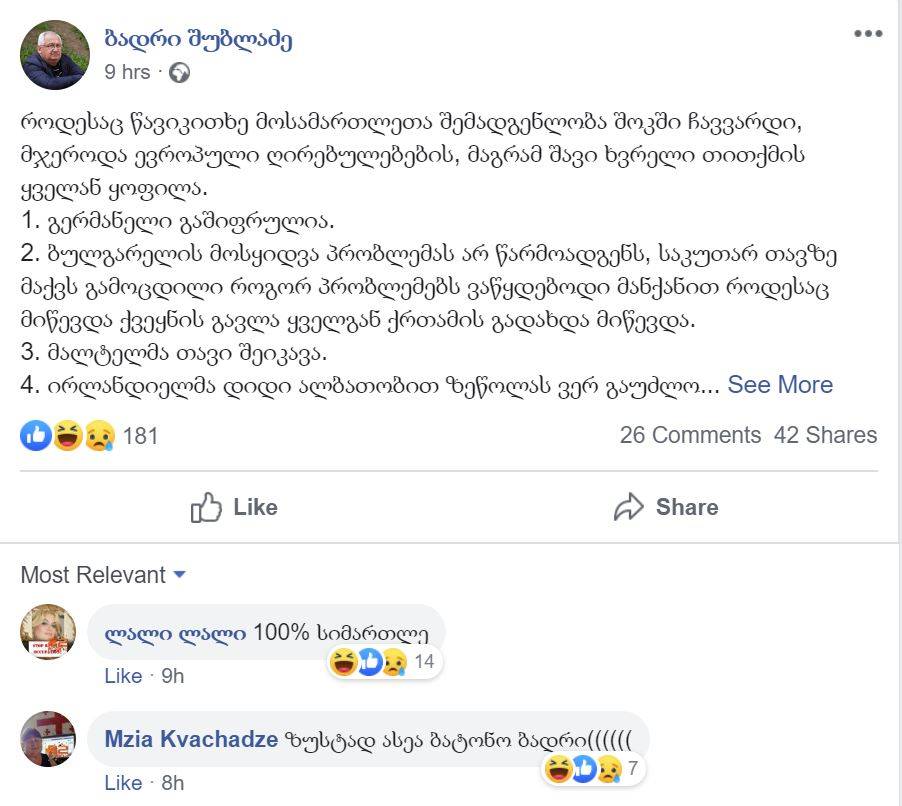Click the Share arrow icon

click(629, 507)
